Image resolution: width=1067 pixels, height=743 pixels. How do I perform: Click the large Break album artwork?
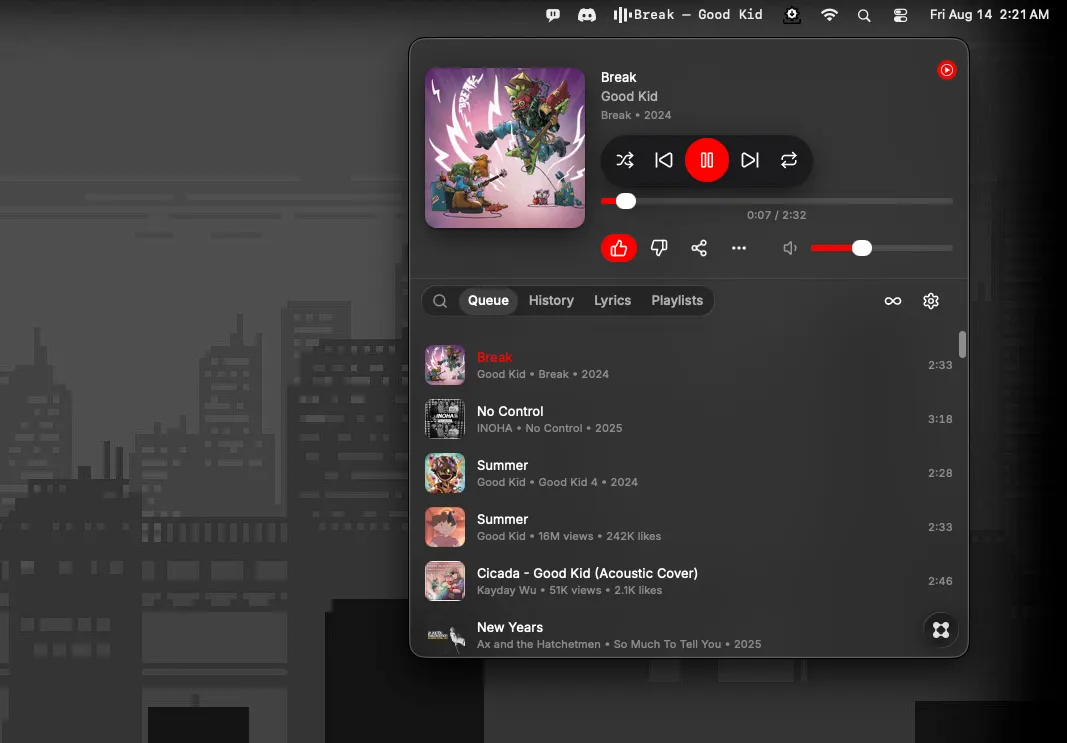point(505,148)
